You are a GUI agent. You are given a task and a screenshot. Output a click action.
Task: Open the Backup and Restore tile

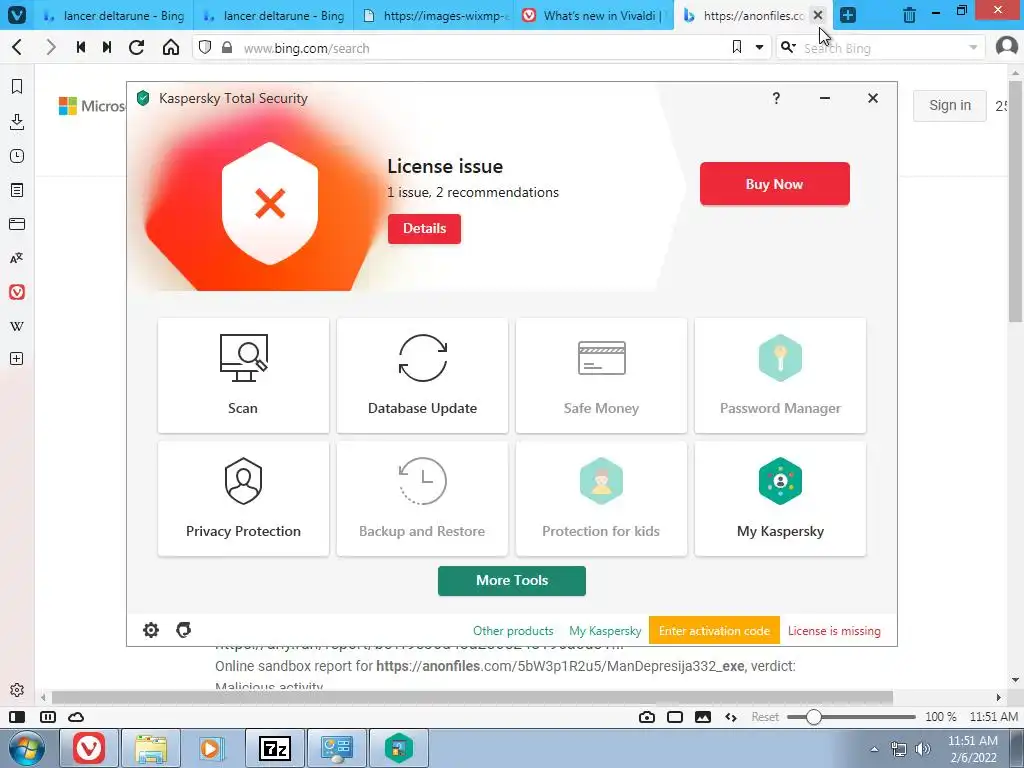pos(422,499)
